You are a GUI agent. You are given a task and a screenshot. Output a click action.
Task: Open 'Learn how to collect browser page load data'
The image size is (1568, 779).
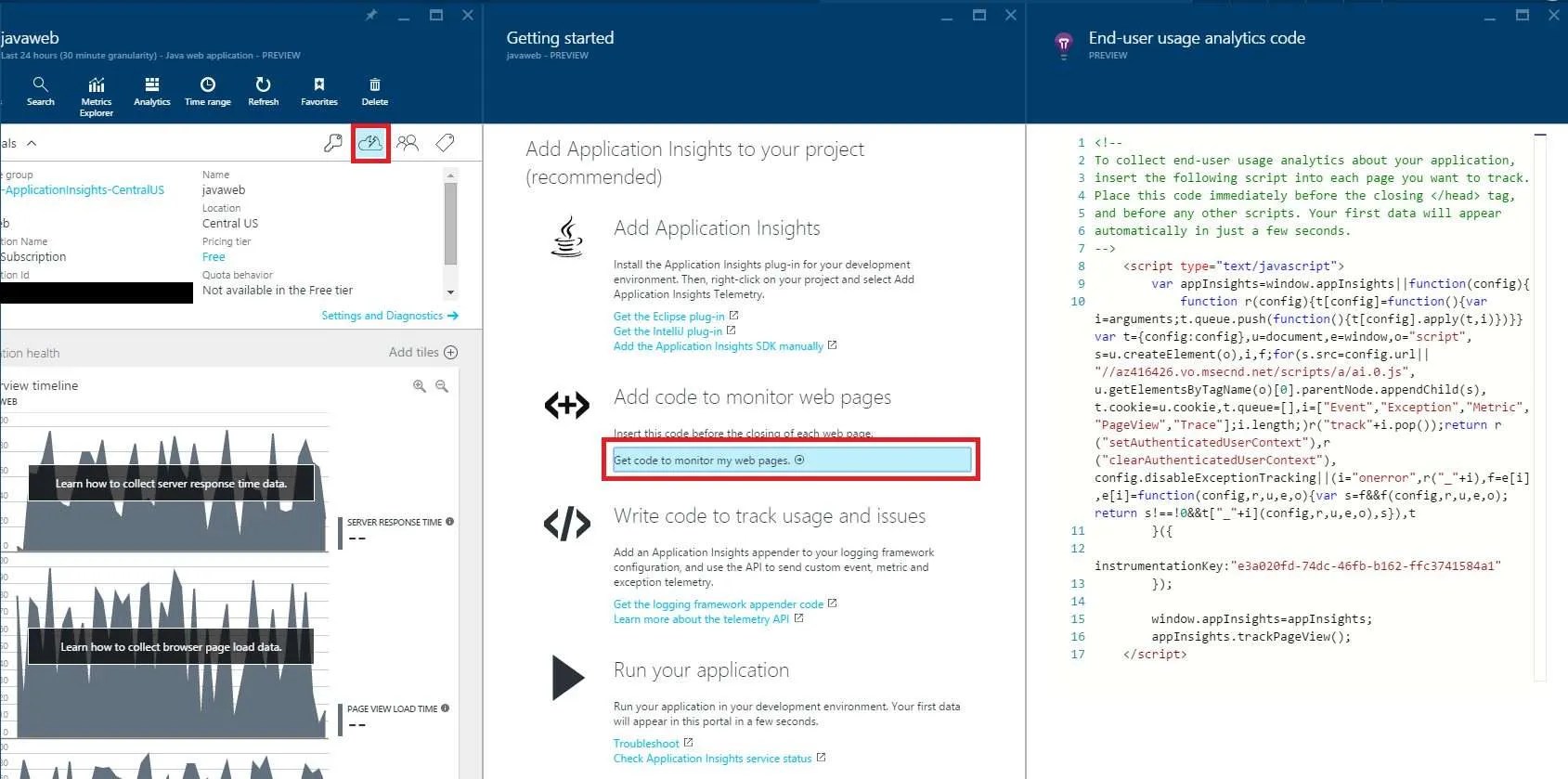(x=171, y=647)
